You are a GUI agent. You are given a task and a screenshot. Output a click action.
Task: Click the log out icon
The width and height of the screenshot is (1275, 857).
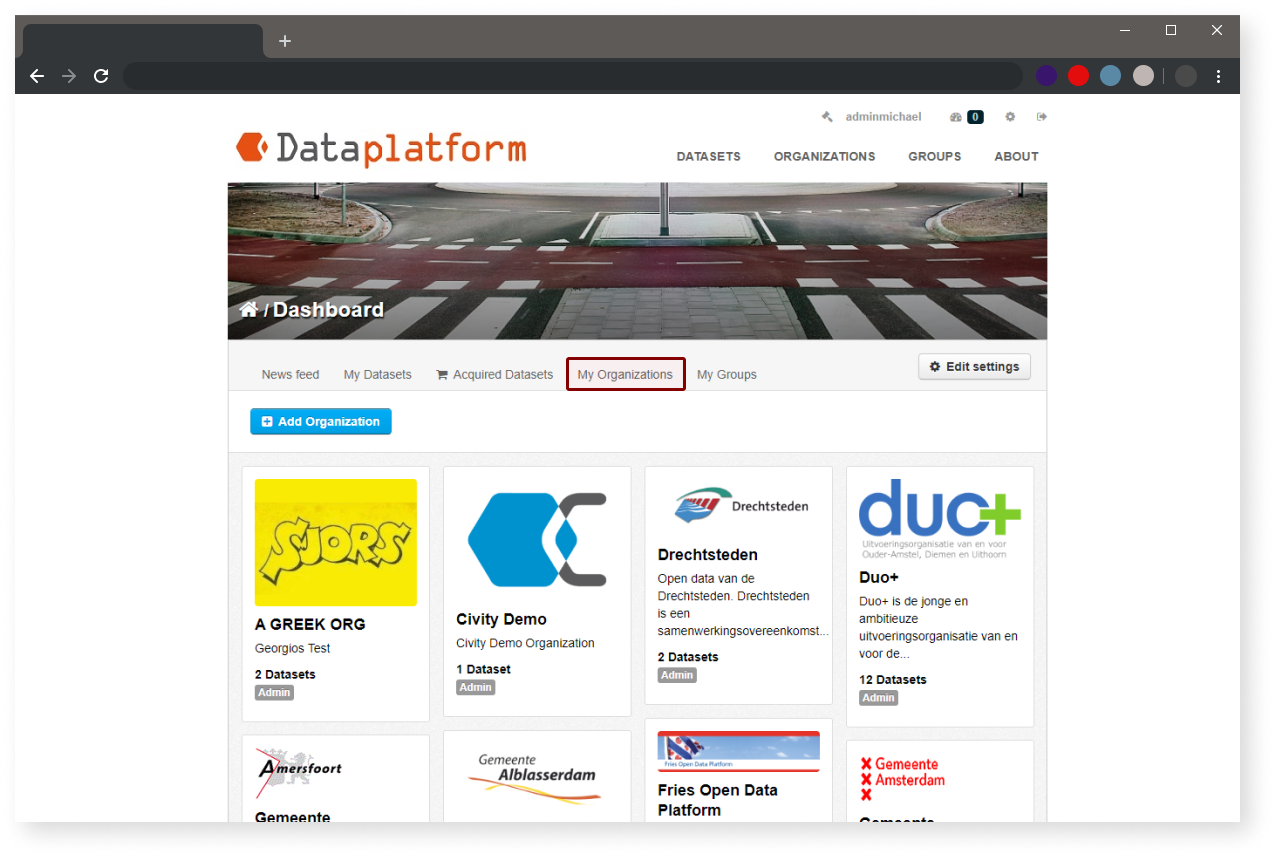coord(1041,117)
